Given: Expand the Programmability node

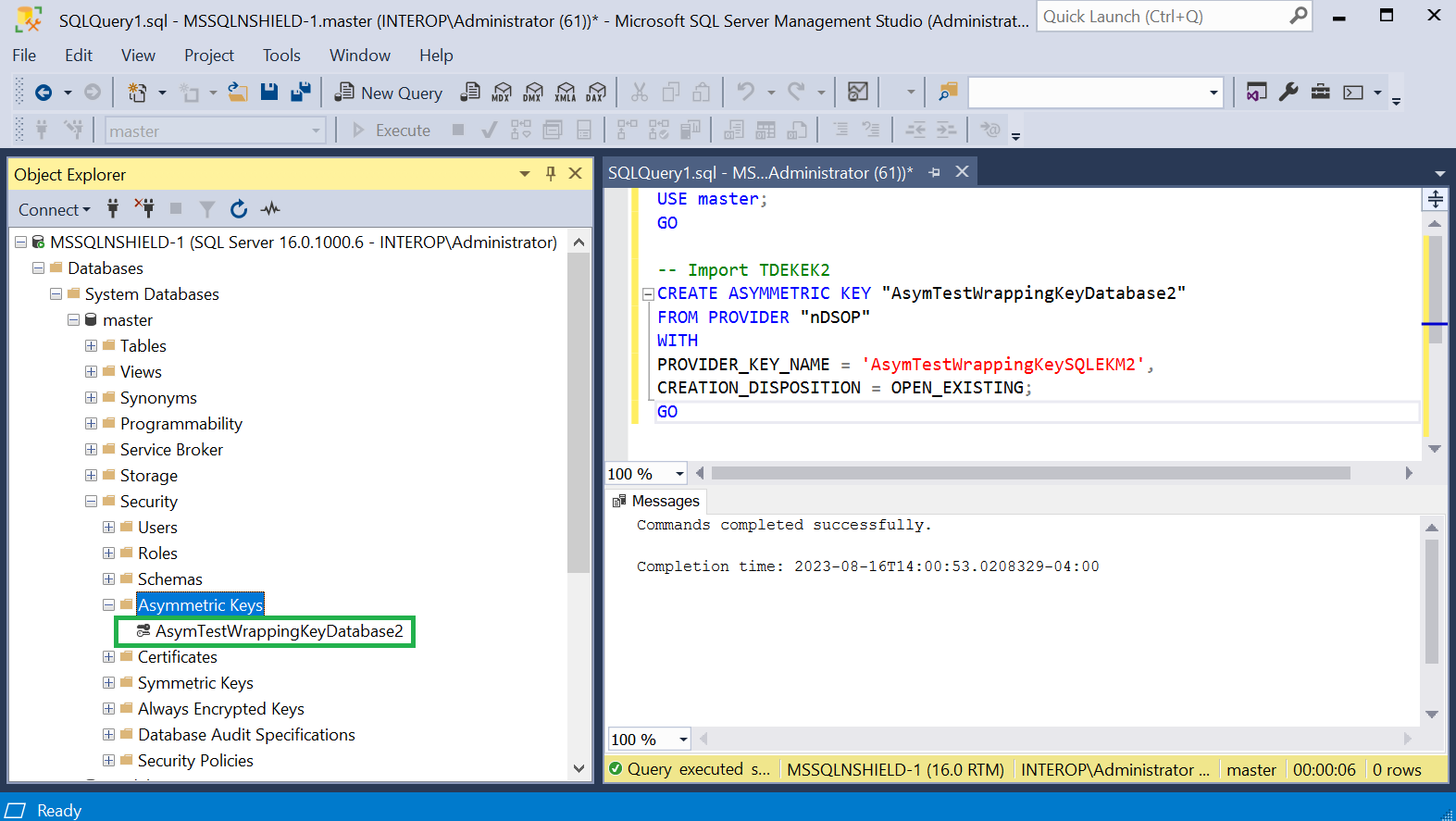Looking at the screenshot, I should (x=91, y=423).
